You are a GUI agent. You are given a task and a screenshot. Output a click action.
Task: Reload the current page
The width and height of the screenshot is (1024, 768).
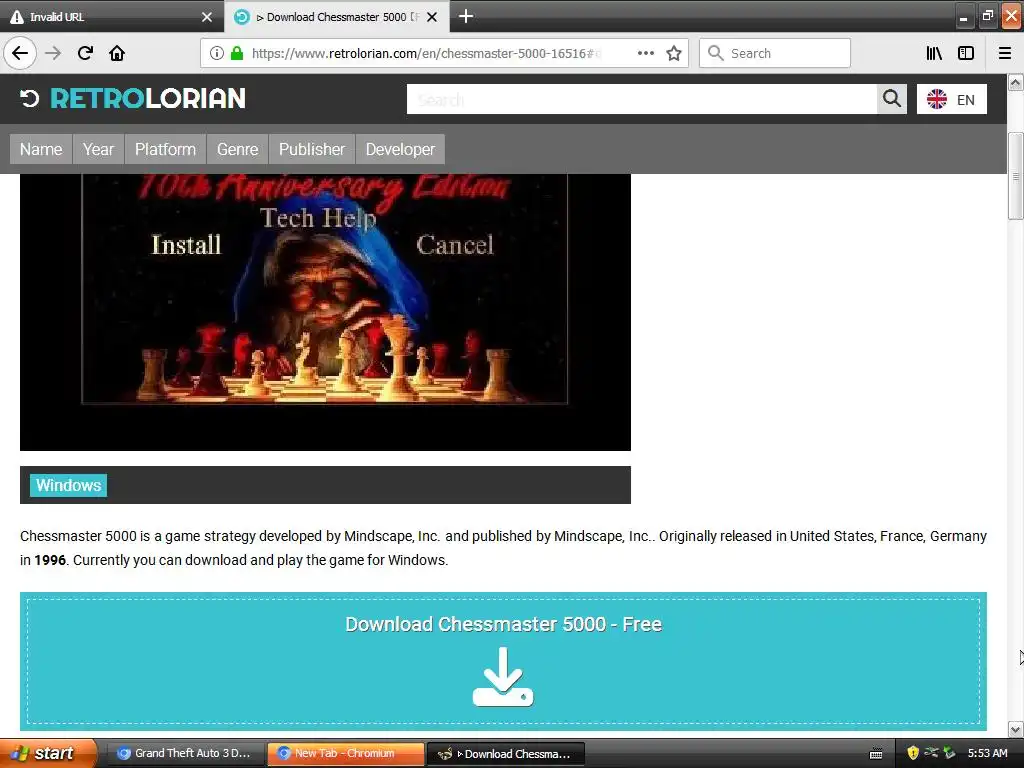point(85,53)
